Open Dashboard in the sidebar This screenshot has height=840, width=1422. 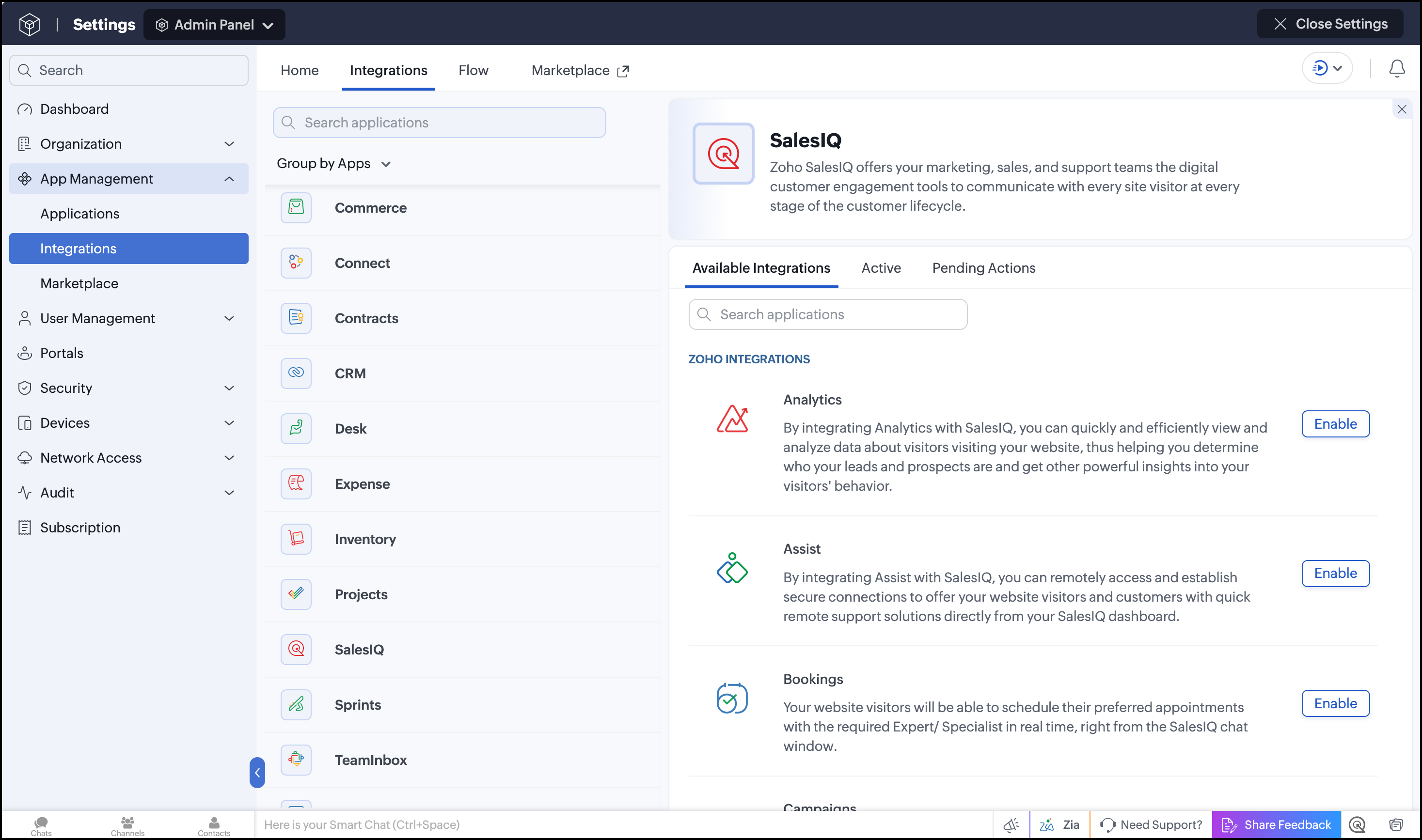tap(128, 109)
